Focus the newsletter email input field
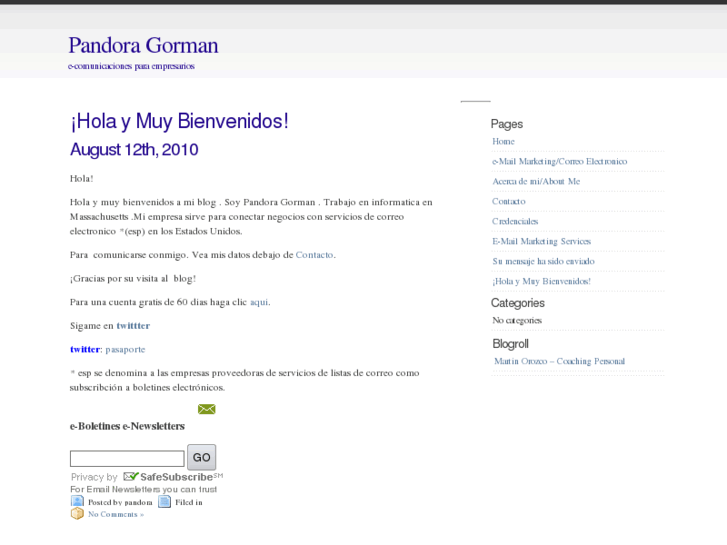The height and width of the screenshot is (545, 727). [127, 458]
